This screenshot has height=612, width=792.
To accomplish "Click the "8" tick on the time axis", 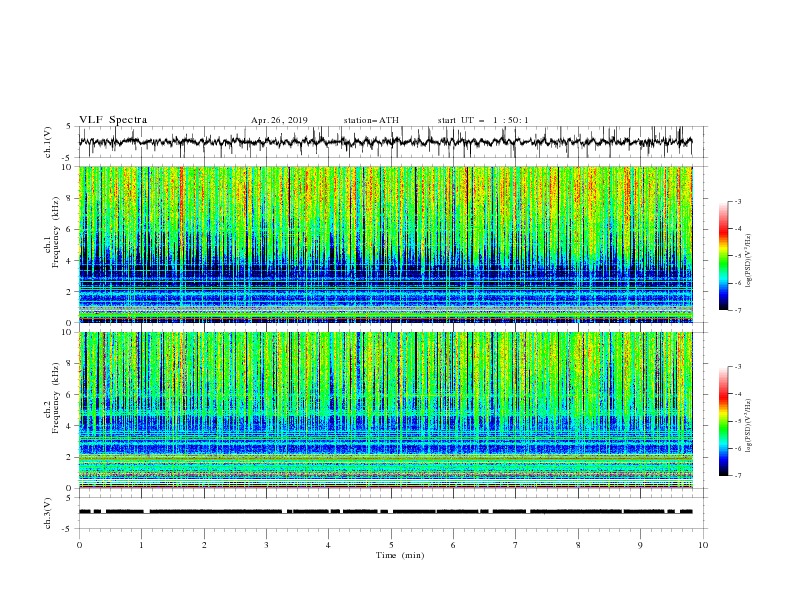I will 578,545.
